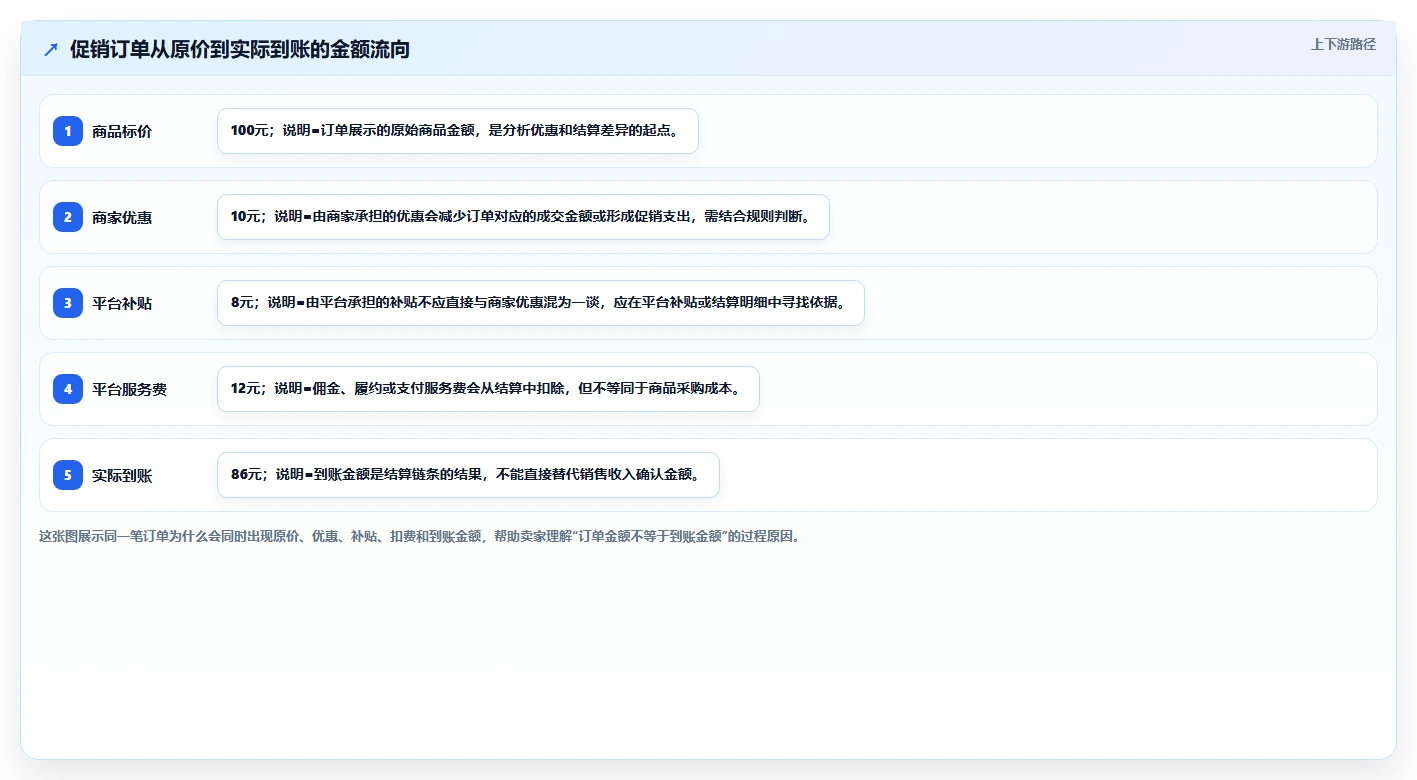Select the 商品标价 label
Screen dimensions: 1417x780
point(122,131)
